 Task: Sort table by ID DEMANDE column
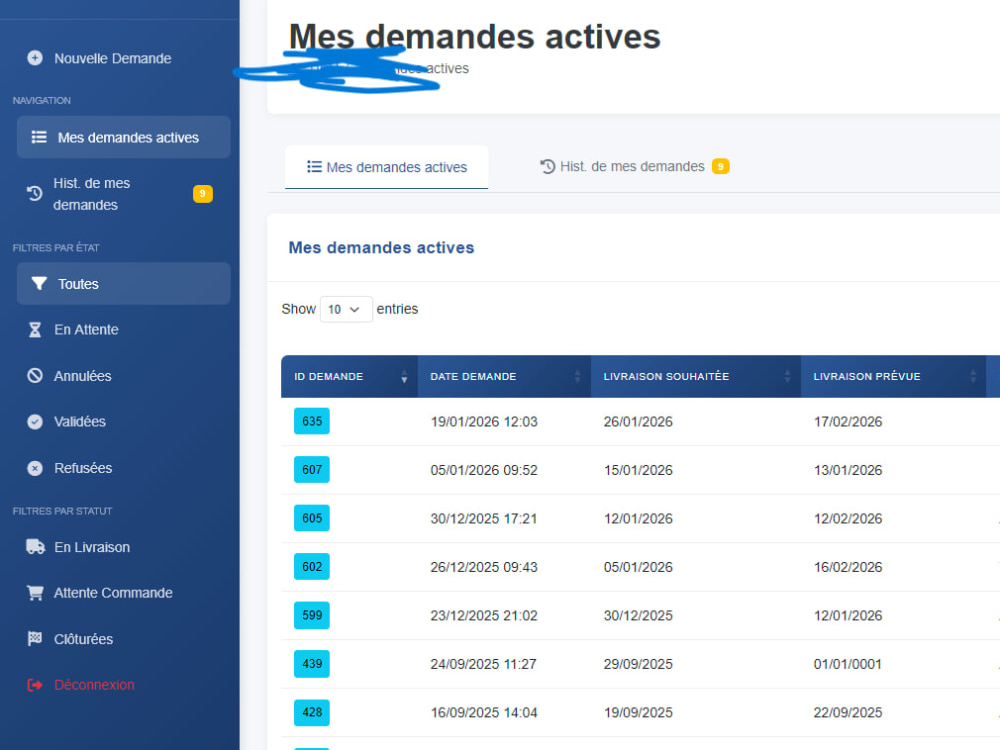(x=349, y=376)
